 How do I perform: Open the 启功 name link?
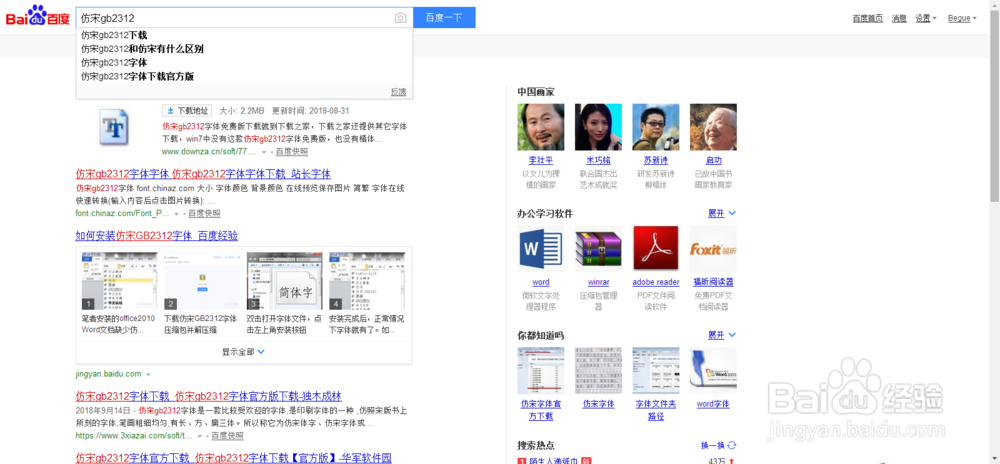(x=713, y=161)
